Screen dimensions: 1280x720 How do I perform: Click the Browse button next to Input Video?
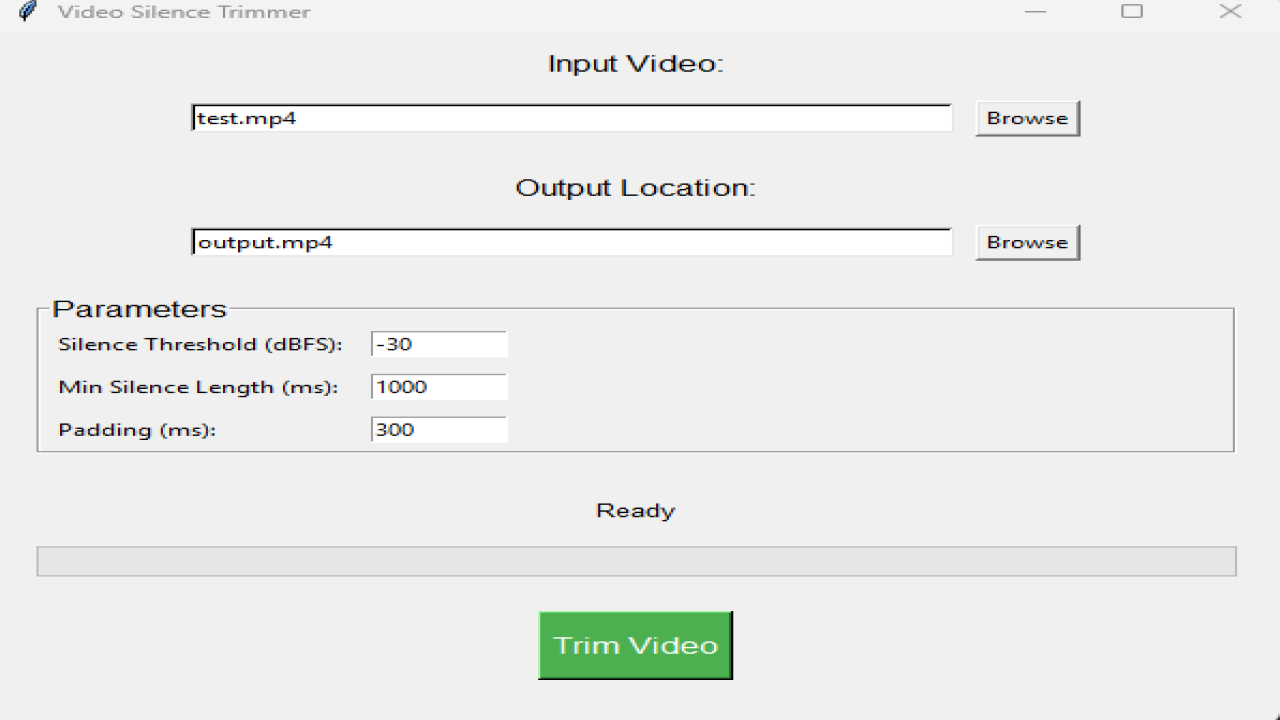coord(1026,117)
